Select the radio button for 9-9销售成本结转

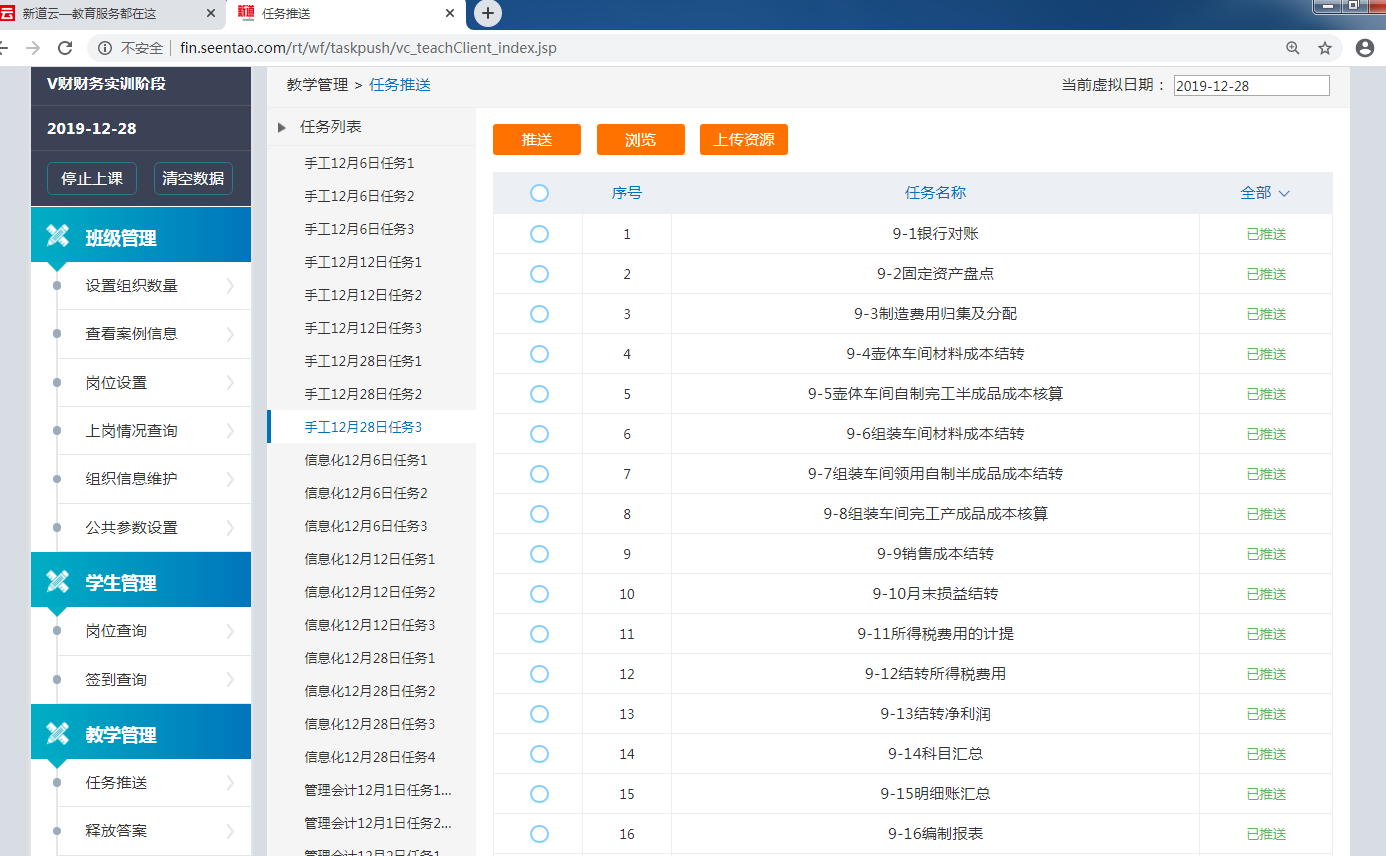539,553
